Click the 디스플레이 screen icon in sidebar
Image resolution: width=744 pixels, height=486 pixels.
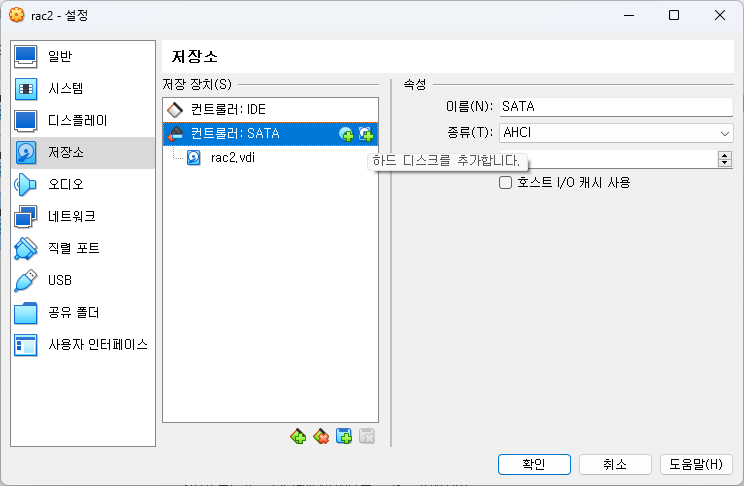point(26,121)
